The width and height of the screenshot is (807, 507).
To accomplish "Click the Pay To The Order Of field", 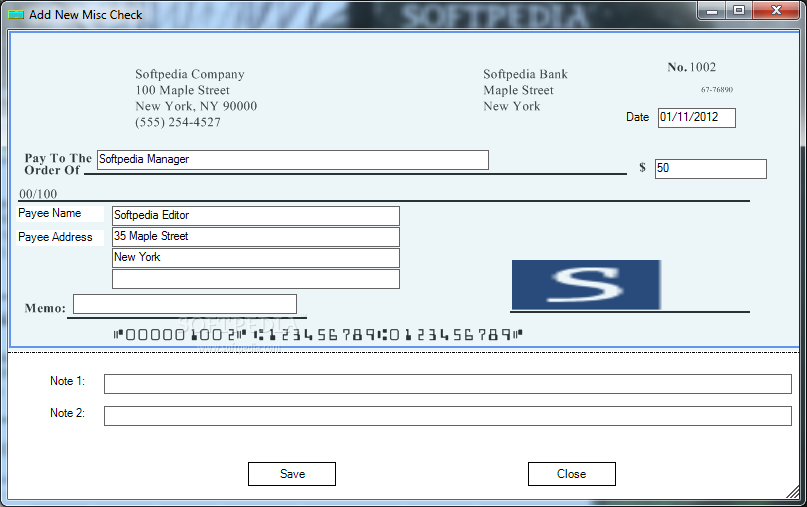I will pos(293,160).
